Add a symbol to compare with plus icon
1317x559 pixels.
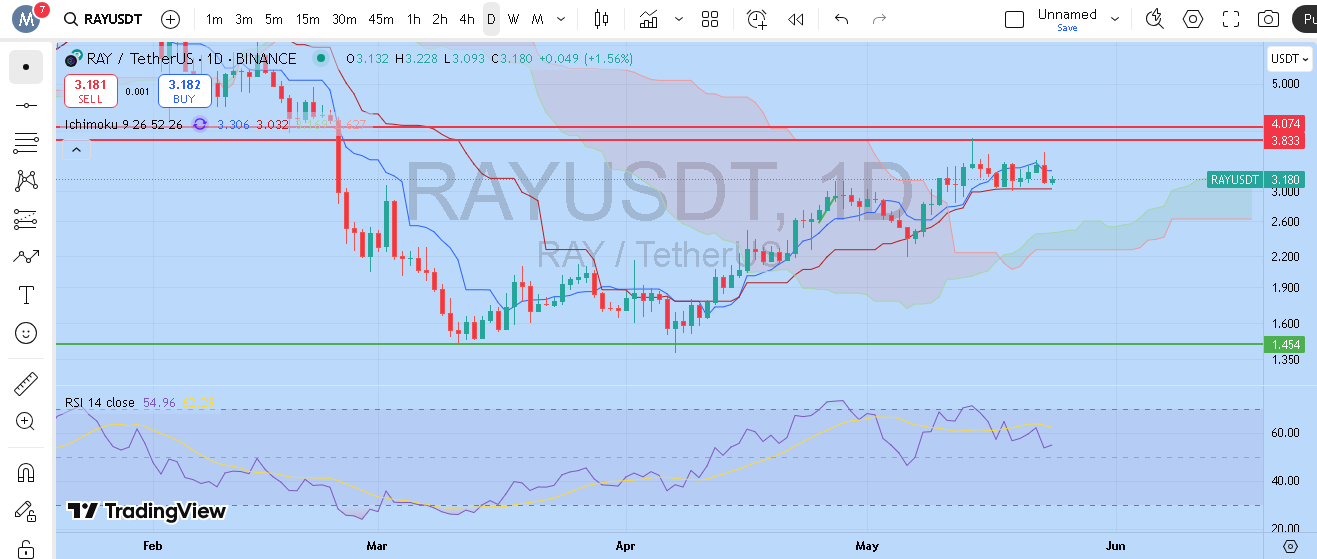(x=171, y=19)
